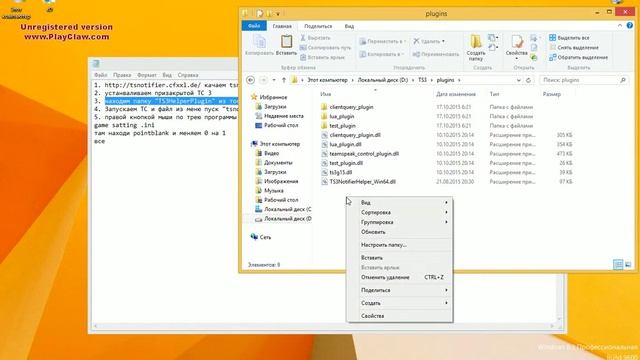This screenshot has width=640, height=360.
Task: Click Переименовать in ribbon
Action: pos(436,54)
